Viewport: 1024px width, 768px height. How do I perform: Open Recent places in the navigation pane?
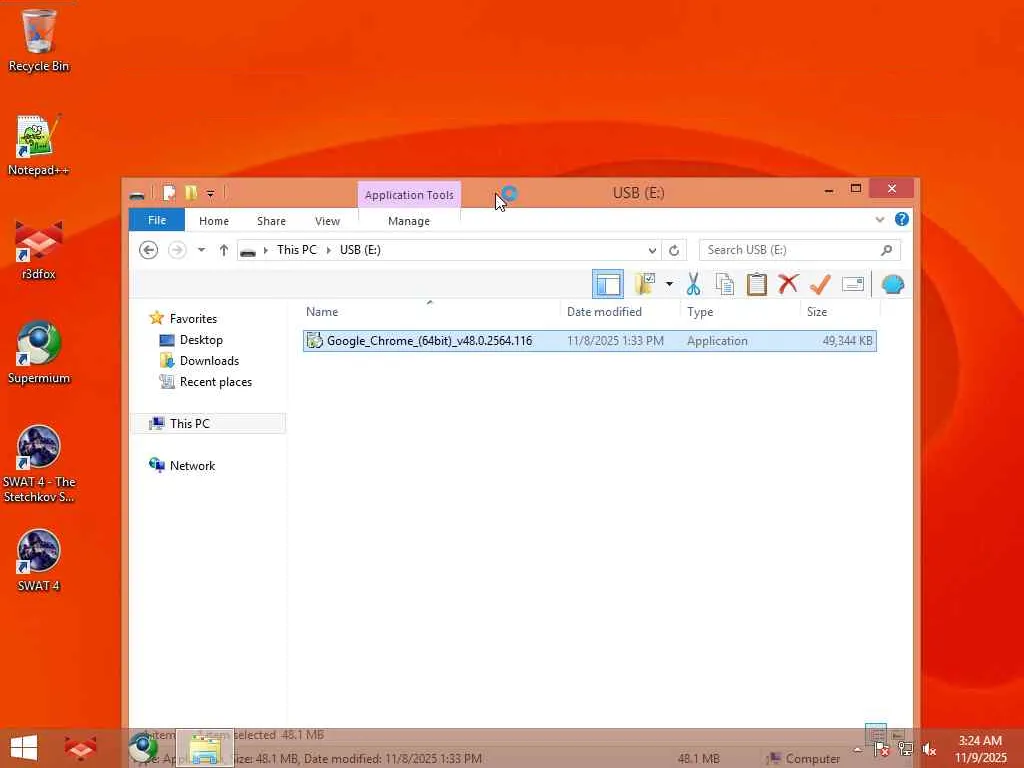click(x=216, y=382)
